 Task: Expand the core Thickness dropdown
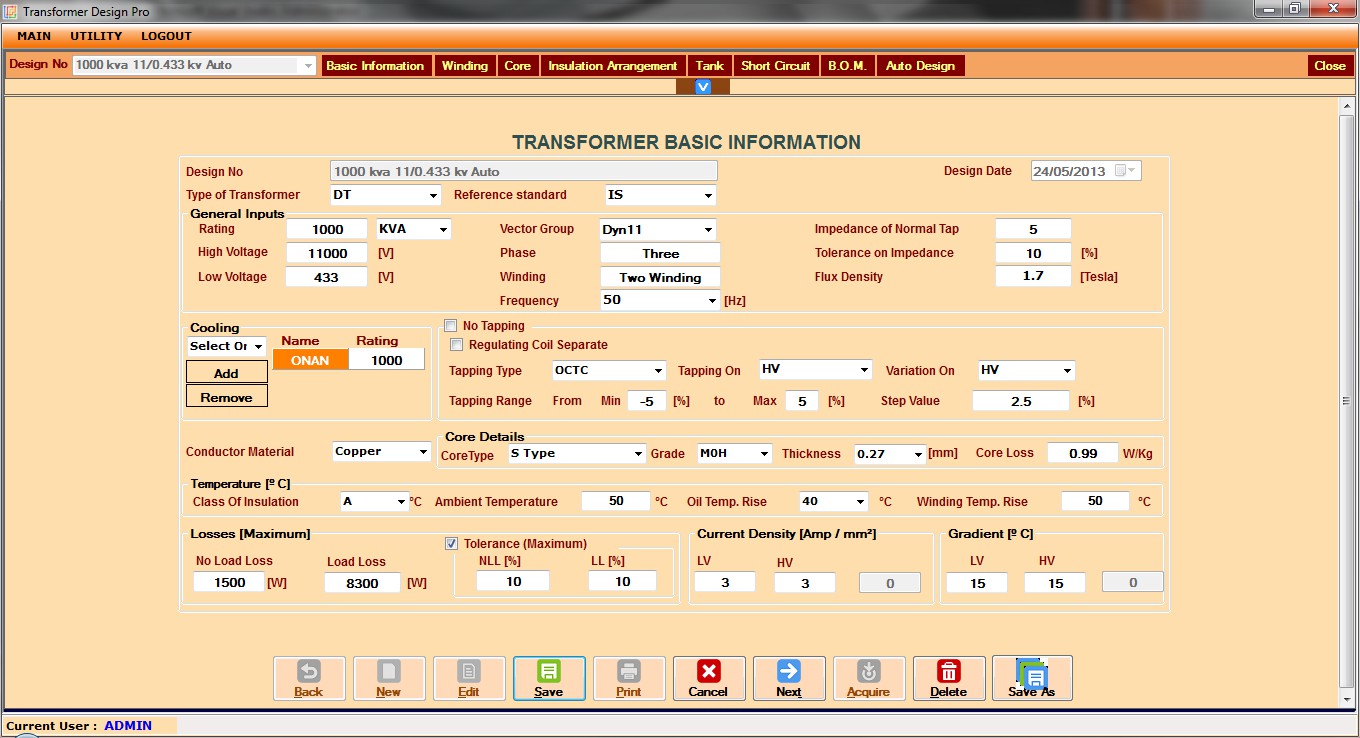[919, 454]
